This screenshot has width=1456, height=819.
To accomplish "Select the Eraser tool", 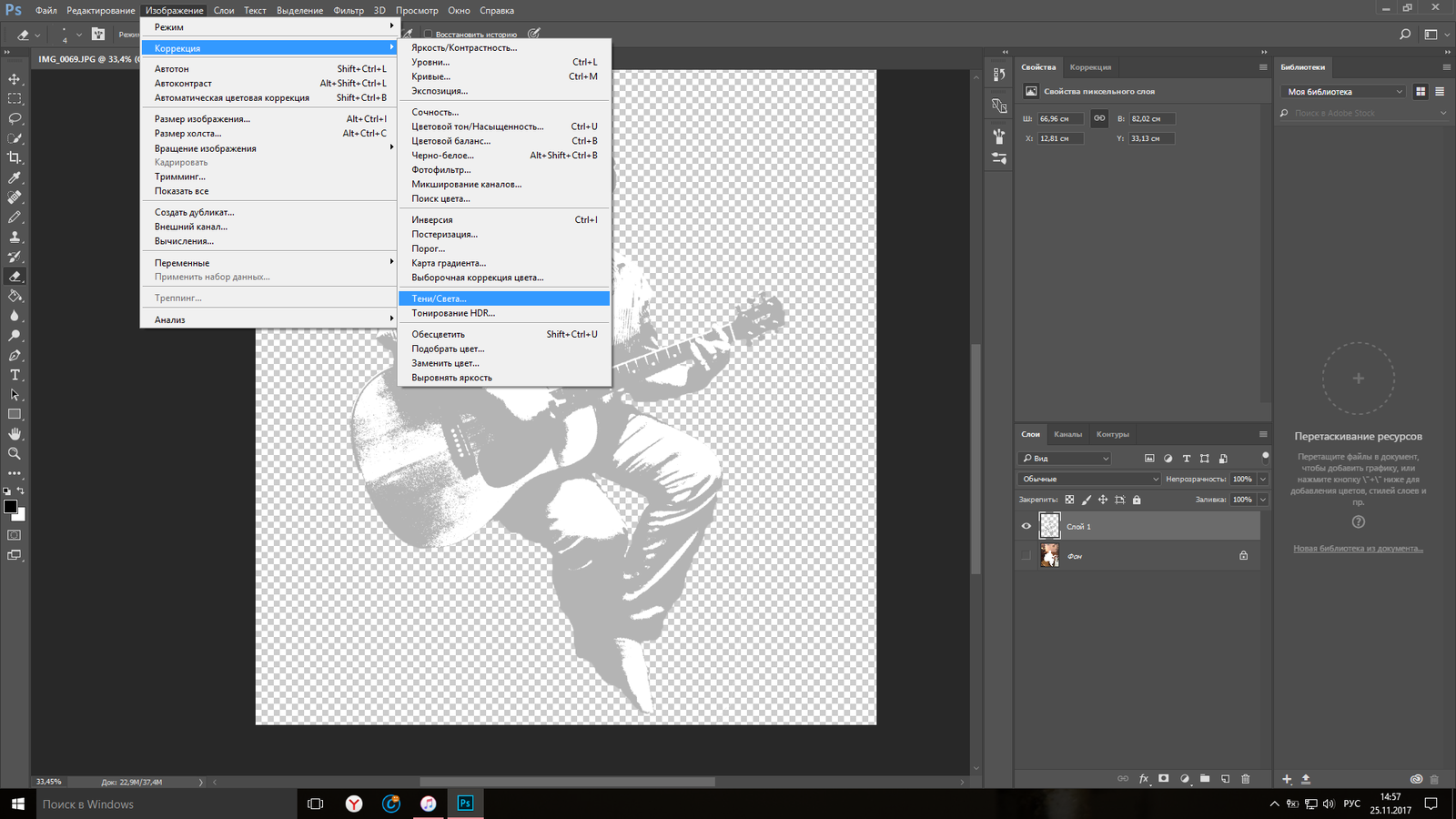I will coord(15,277).
